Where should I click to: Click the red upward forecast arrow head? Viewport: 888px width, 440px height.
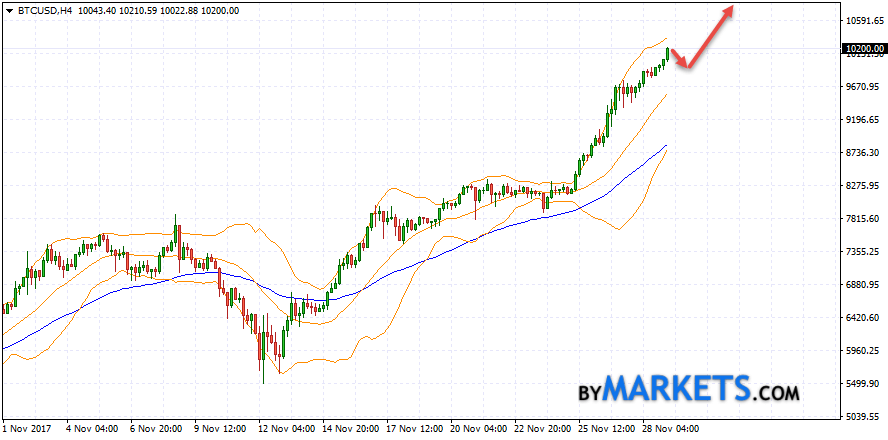pyautogui.click(x=732, y=10)
